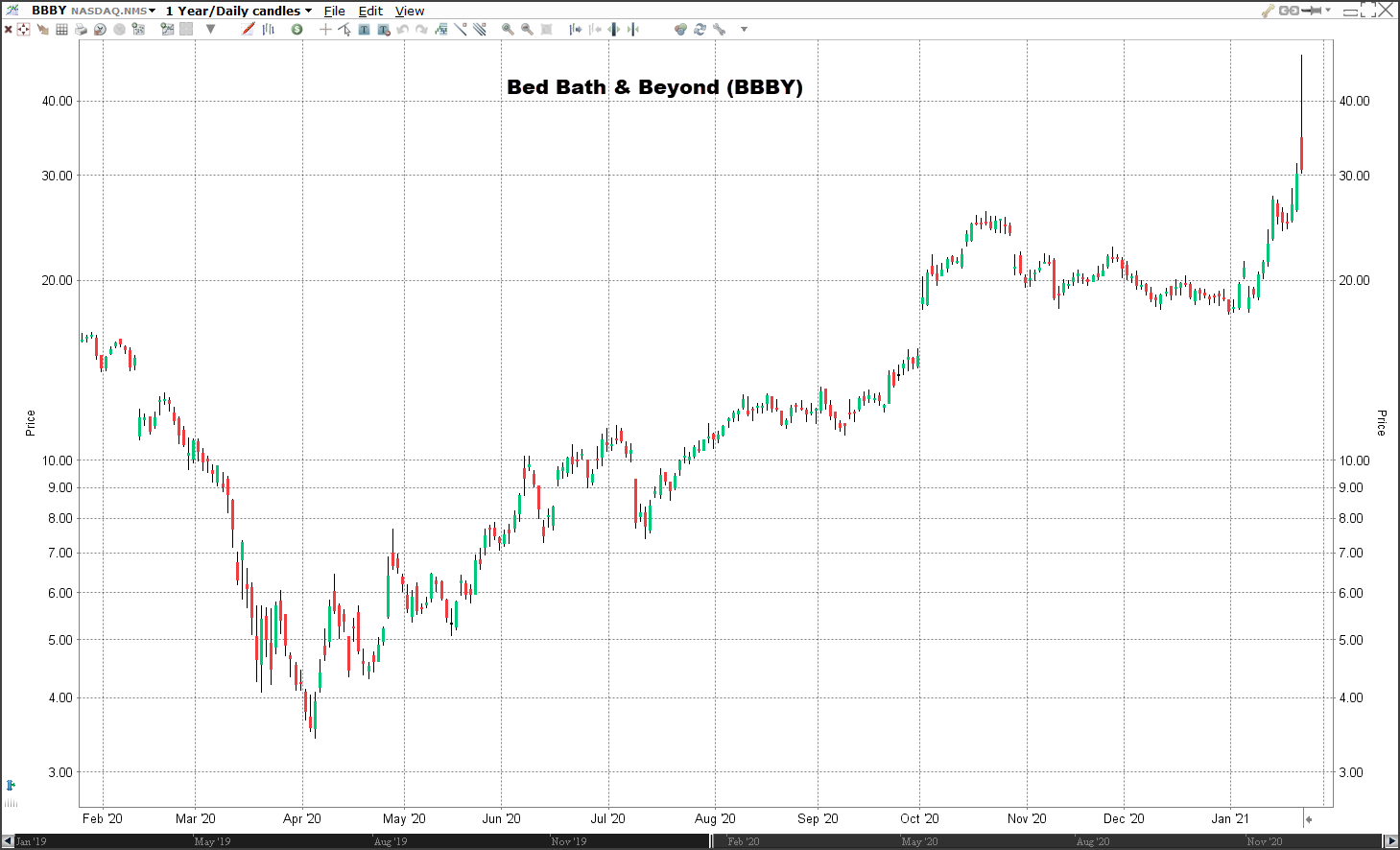
Task: Select the single trend line tool
Action: (x=461, y=29)
